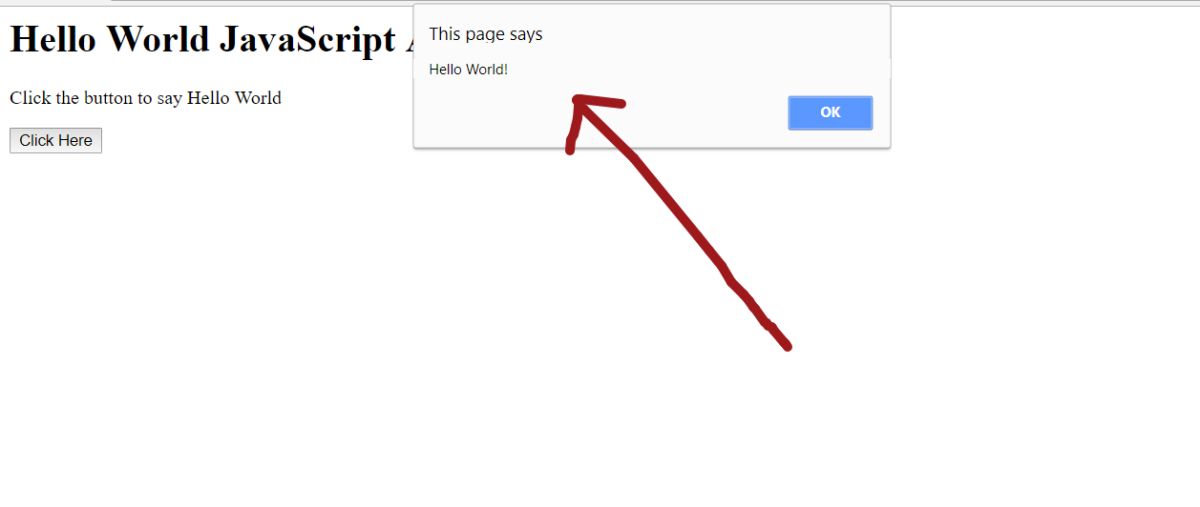Click the "Click Here" button
This screenshot has height=507, width=1200.
tap(56, 141)
